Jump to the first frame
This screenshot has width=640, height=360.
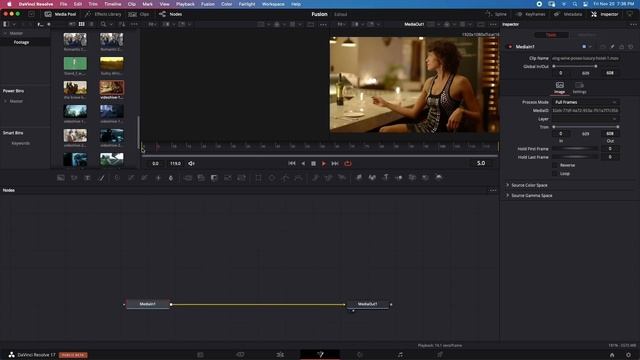(291, 163)
